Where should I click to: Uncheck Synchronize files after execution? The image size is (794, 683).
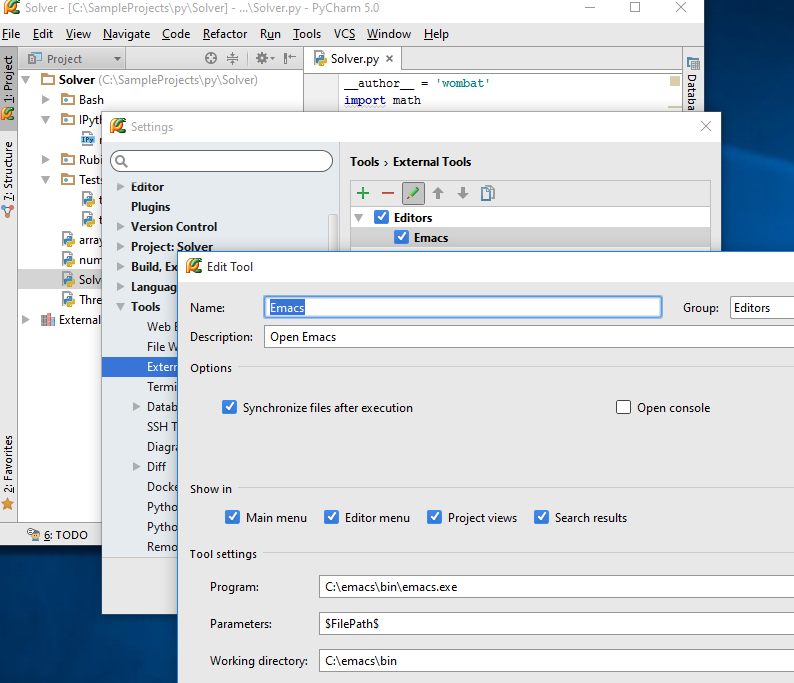coord(229,407)
